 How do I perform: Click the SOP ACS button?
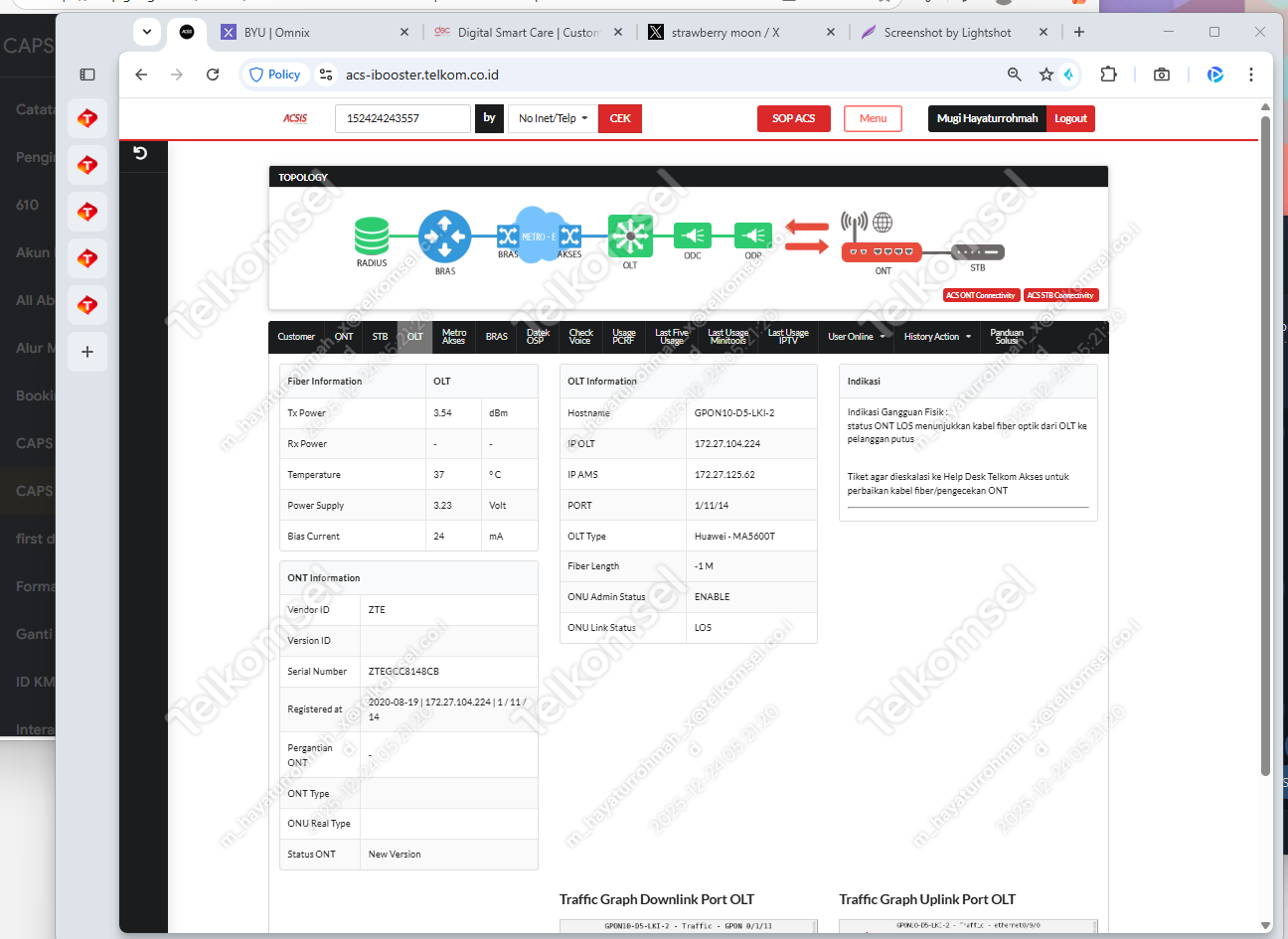tap(793, 118)
